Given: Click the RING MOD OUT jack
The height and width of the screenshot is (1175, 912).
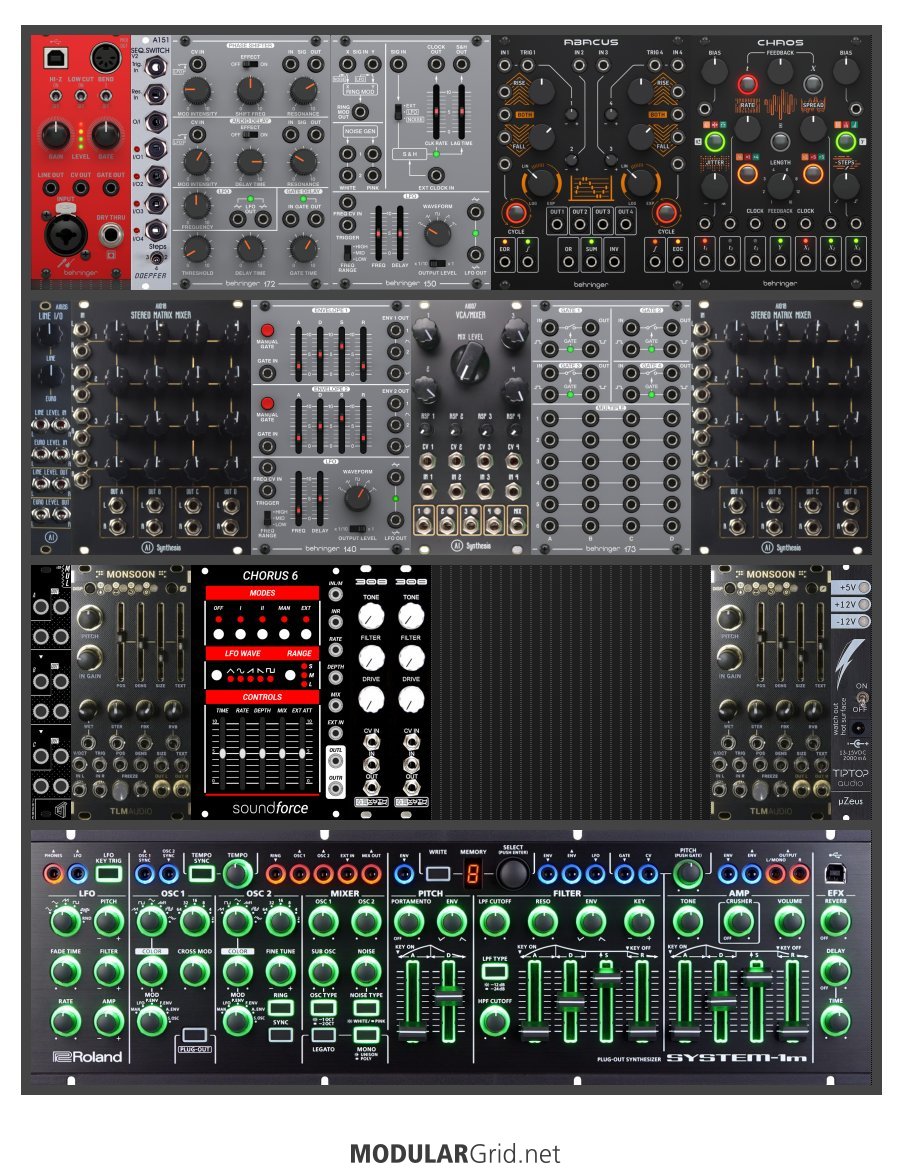Looking at the screenshot, I should coord(360,111).
